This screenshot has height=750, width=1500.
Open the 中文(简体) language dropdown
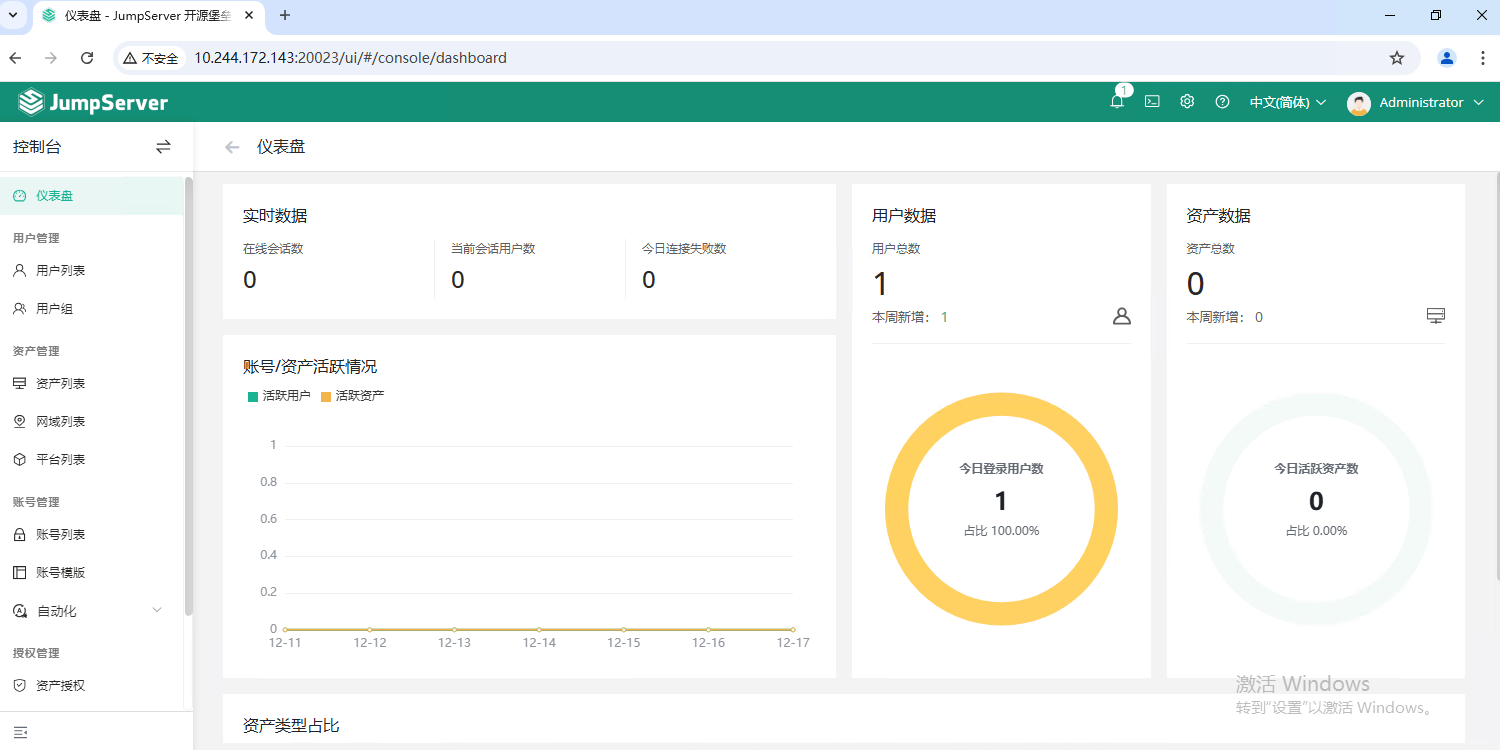pyautogui.click(x=1287, y=102)
